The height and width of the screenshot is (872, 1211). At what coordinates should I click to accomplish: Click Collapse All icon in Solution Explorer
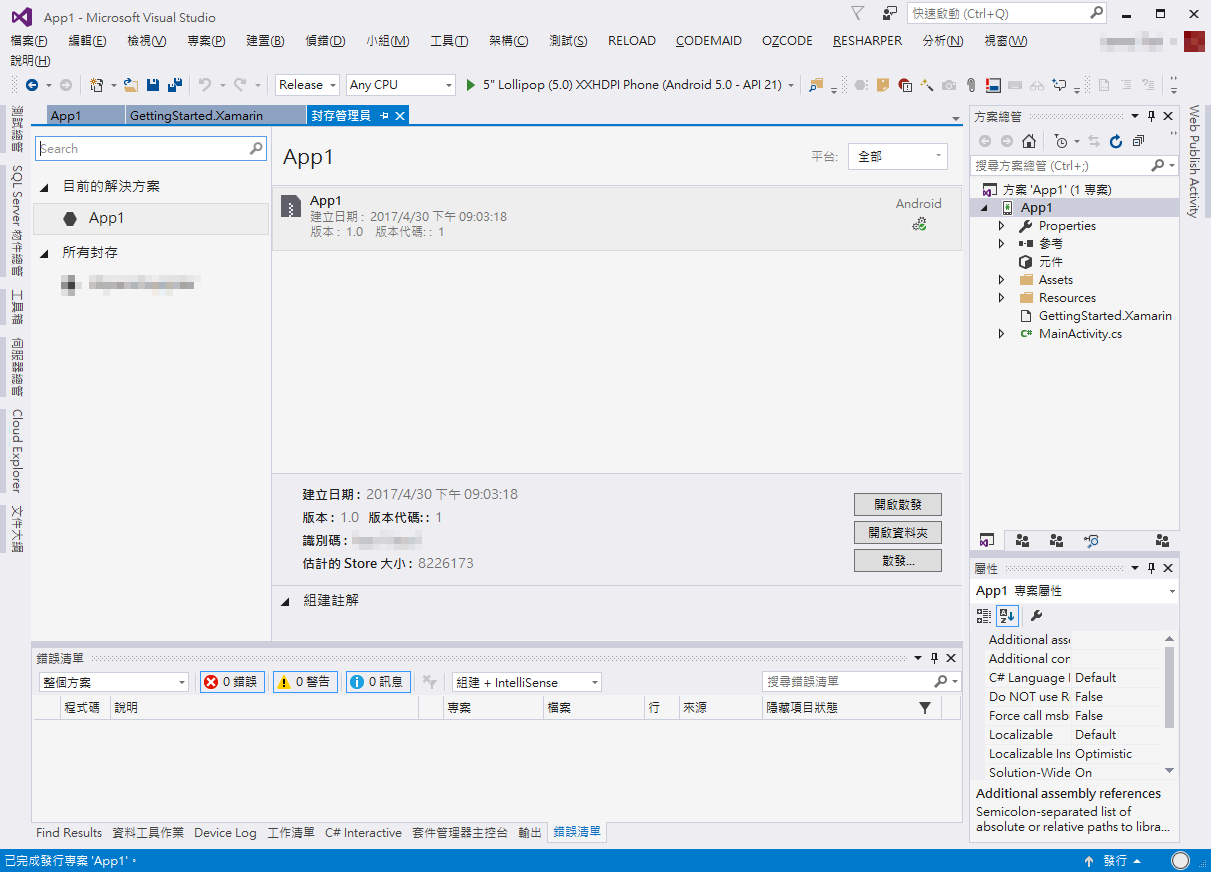click(x=1138, y=142)
